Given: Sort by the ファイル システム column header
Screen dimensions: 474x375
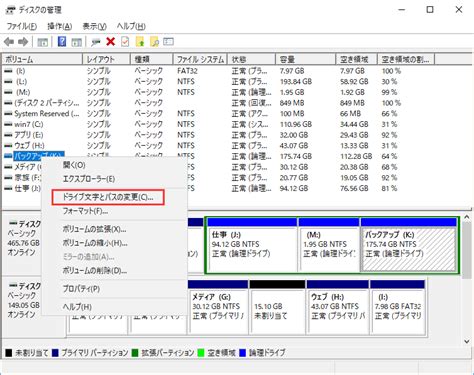Looking at the screenshot, I should tap(200, 59).
